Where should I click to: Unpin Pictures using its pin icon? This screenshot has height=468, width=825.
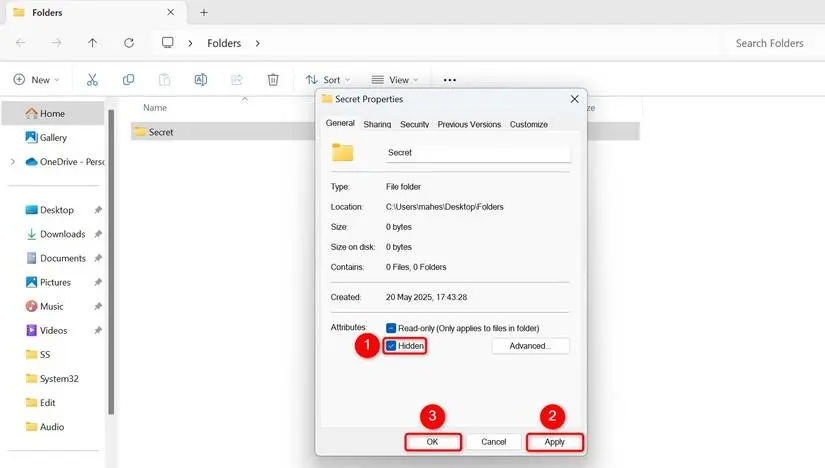[x=98, y=282]
